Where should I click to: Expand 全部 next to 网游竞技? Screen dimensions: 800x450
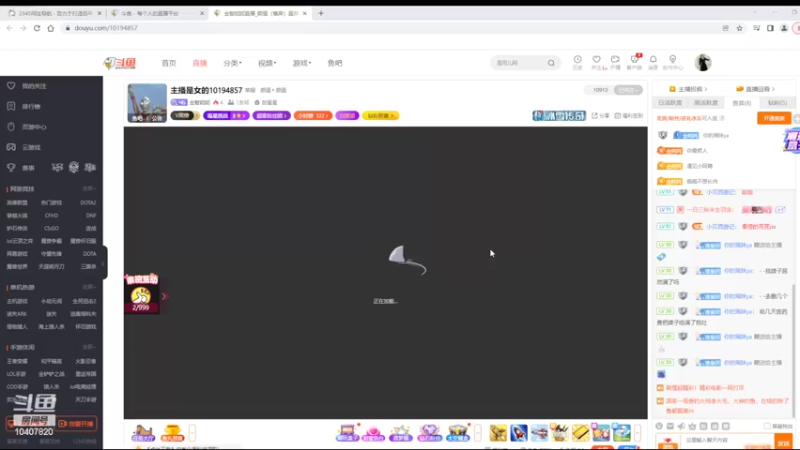pos(89,189)
